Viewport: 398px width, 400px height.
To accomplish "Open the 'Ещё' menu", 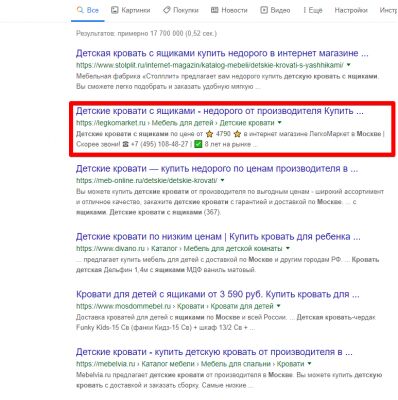I will point(312,10).
